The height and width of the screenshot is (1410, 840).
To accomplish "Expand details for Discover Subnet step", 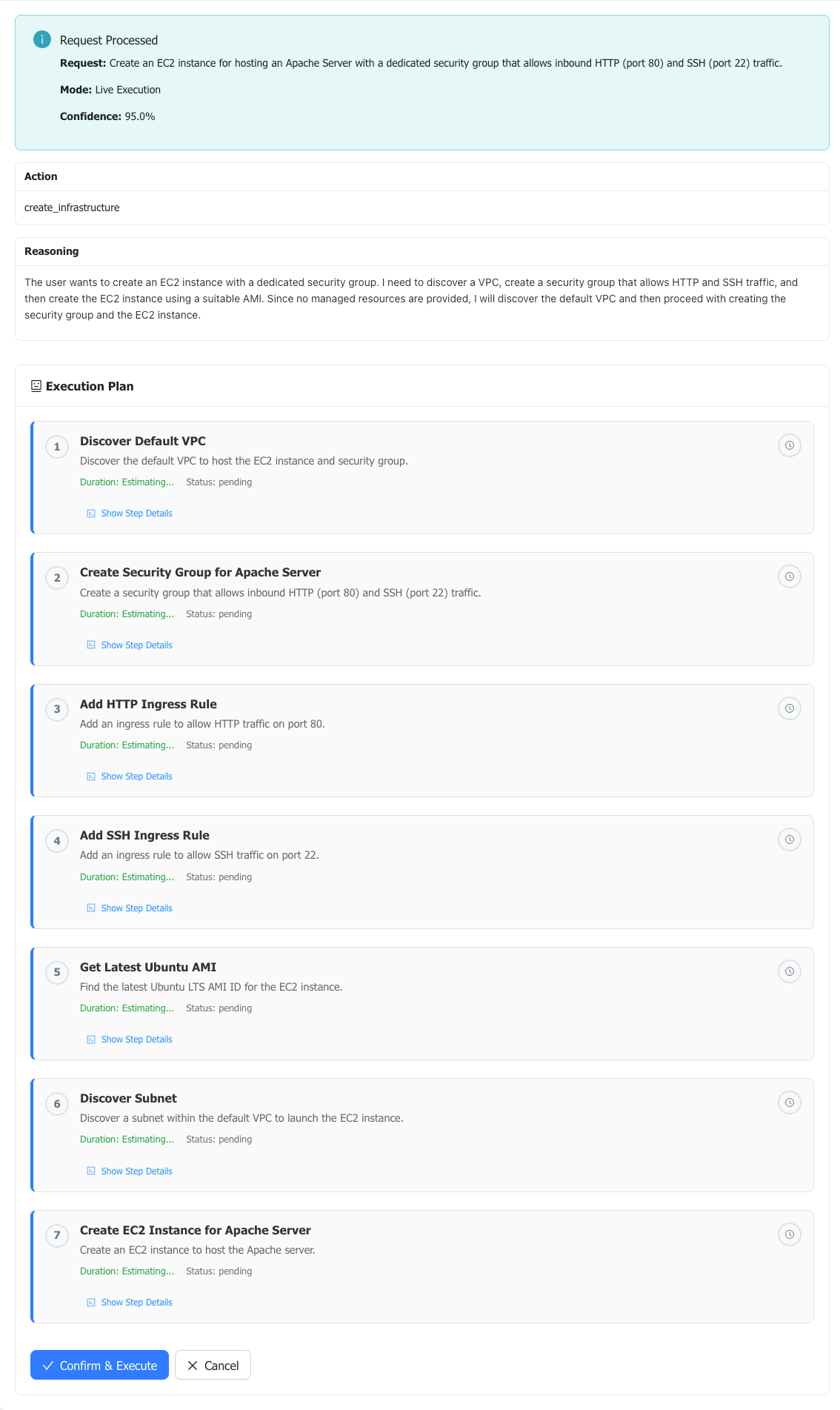I will tap(136, 1171).
